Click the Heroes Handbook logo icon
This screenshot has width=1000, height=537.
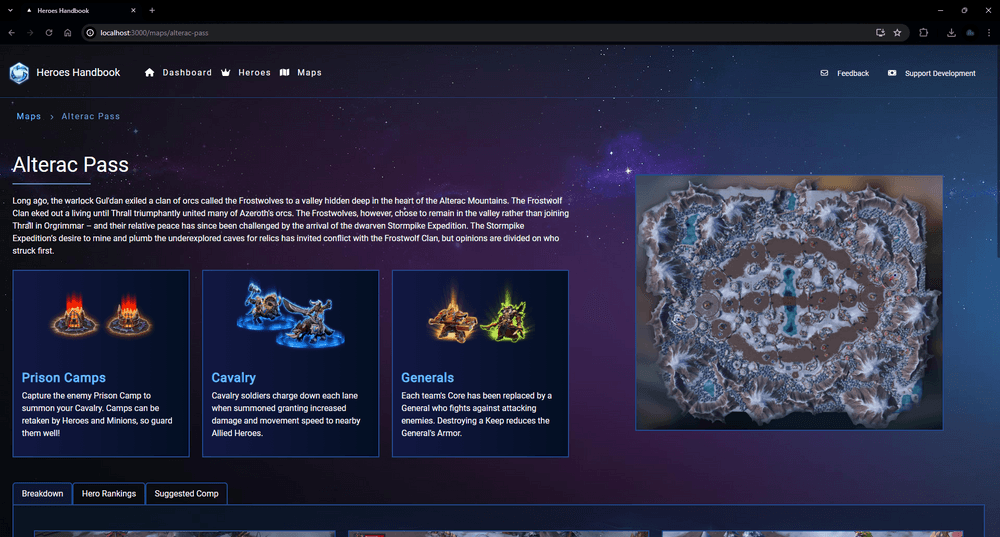[19, 73]
